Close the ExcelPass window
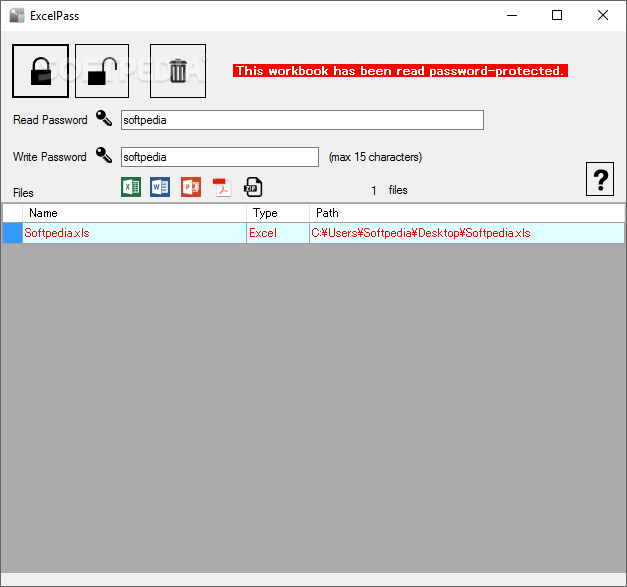The width and height of the screenshot is (627, 587). [603, 16]
